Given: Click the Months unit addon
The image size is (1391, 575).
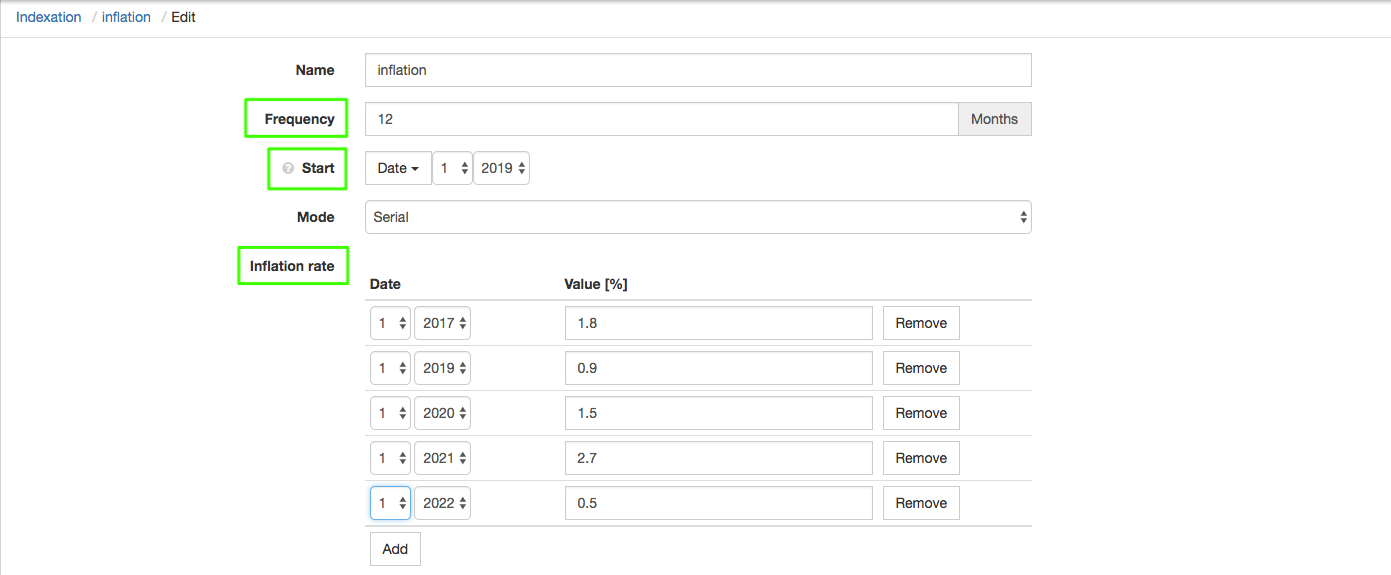Looking at the screenshot, I should (x=994, y=119).
